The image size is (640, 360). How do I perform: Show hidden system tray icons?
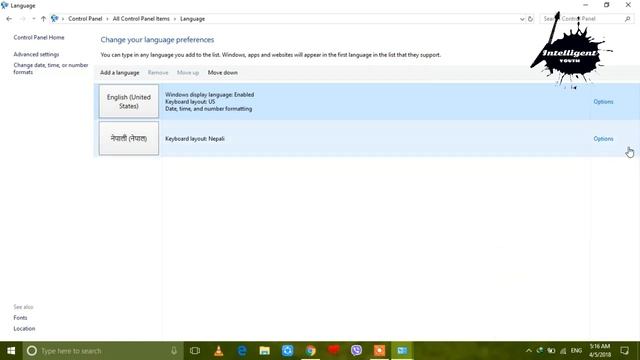529,351
